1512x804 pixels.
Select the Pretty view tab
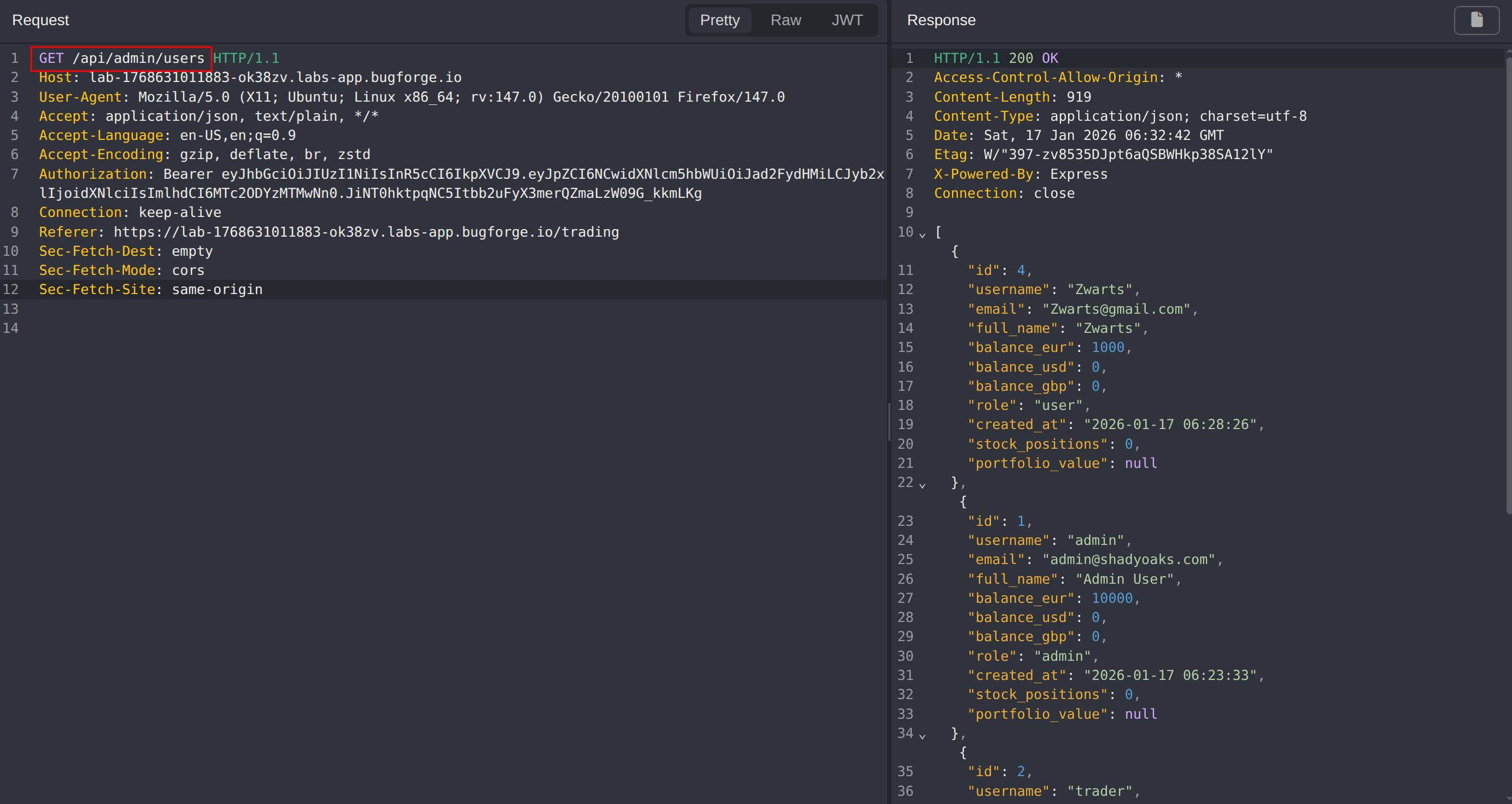tap(719, 20)
